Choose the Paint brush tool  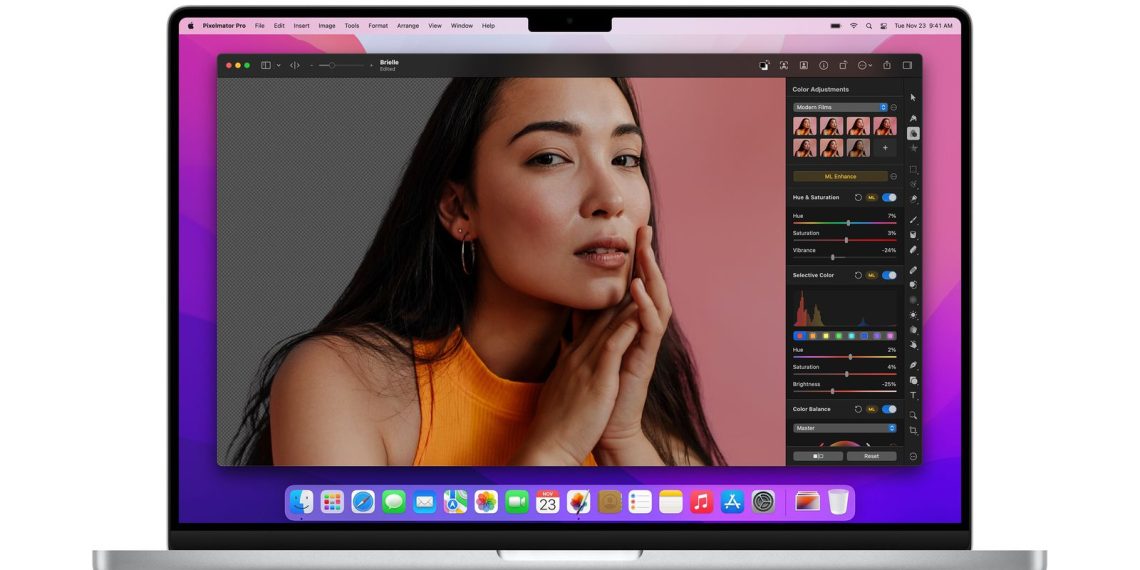coord(913,220)
